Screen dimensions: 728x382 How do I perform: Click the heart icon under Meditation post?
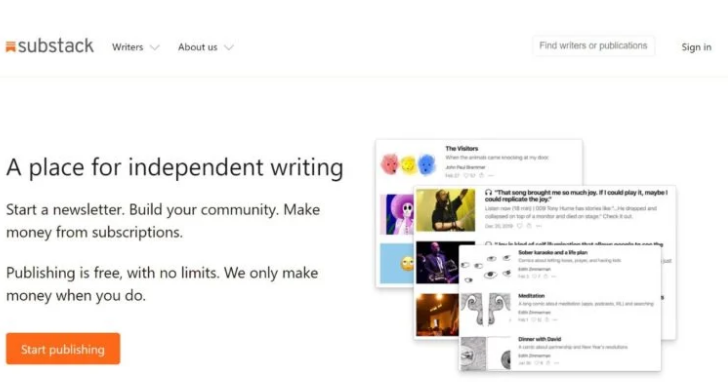(534, 320)
